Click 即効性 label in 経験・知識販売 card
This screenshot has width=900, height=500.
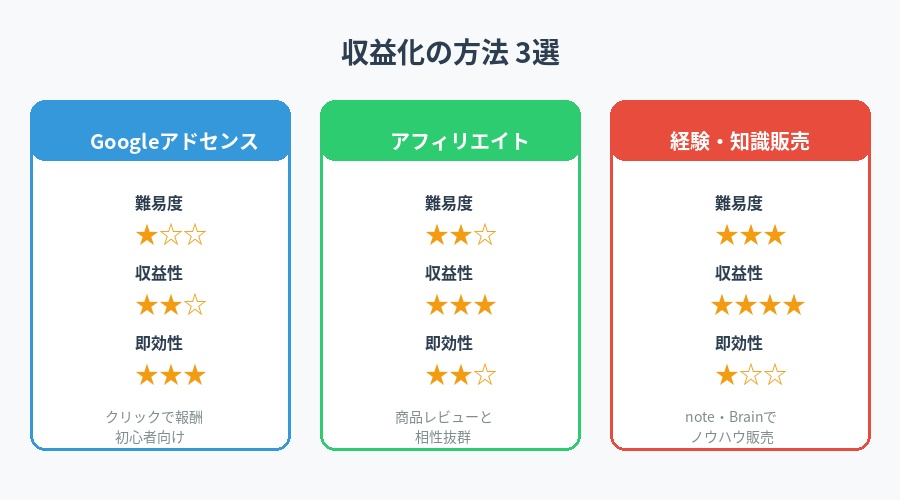(x=738, y=344)
